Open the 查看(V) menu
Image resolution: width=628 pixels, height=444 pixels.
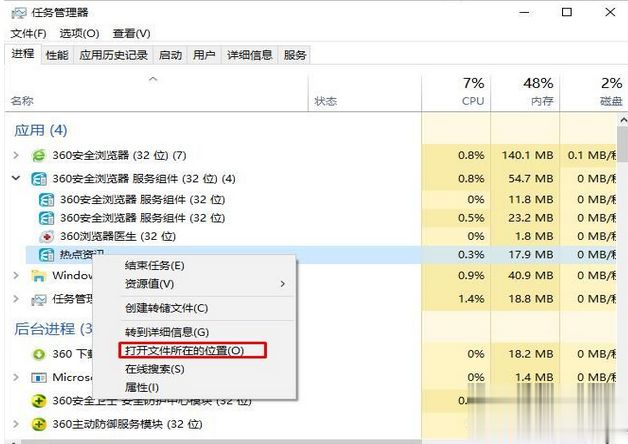coord(131,34)
